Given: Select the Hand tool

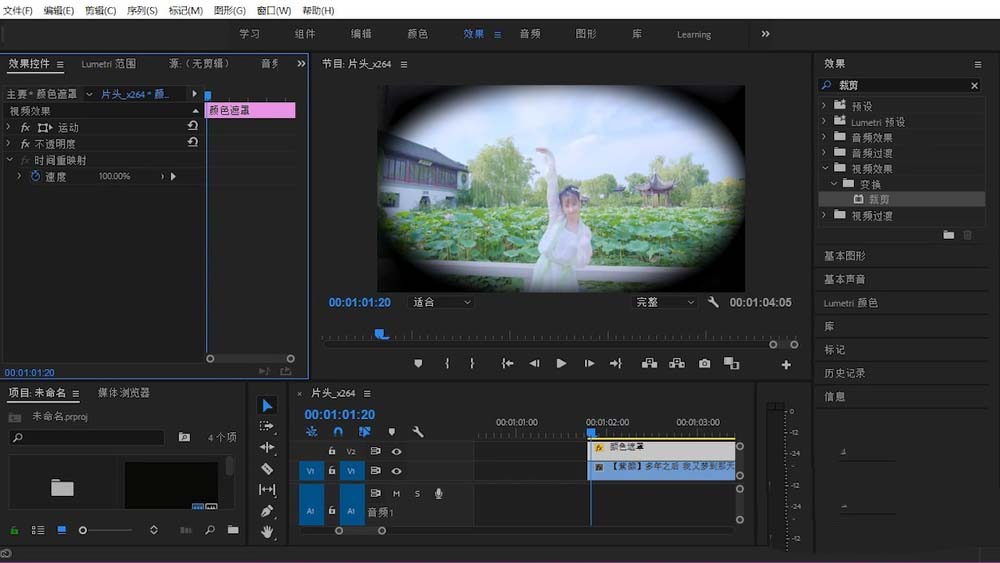Looking at the screenshot, I should tap(267, 531).
